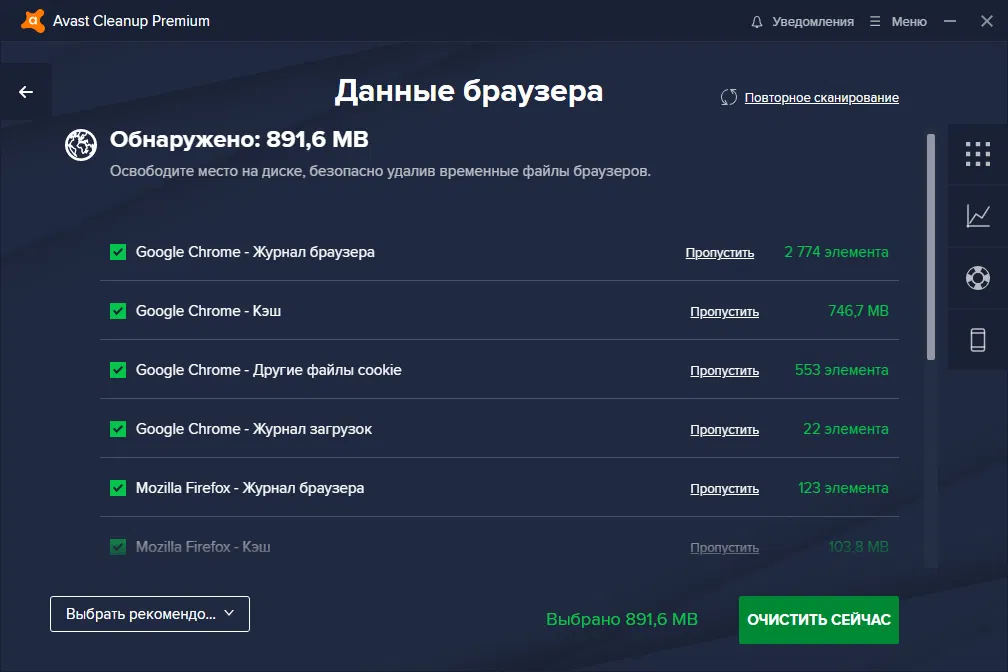This screenshot has width=1008, height=672.
Task: Click the back arrow icon
Action: coord(25,90)
